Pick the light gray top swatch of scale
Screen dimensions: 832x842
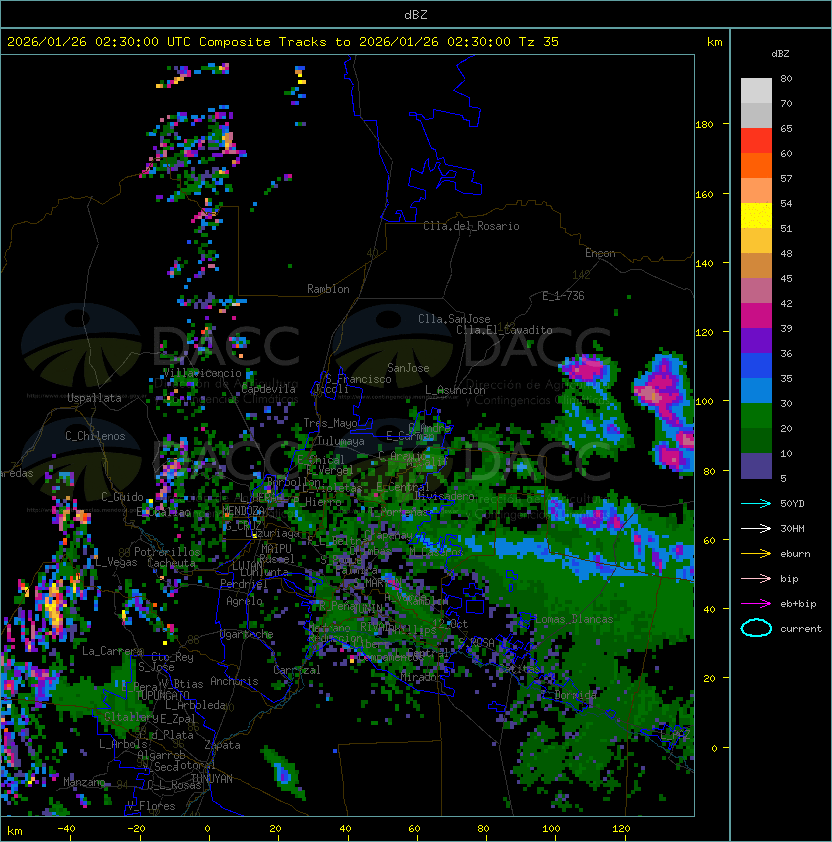pos(756,91)
